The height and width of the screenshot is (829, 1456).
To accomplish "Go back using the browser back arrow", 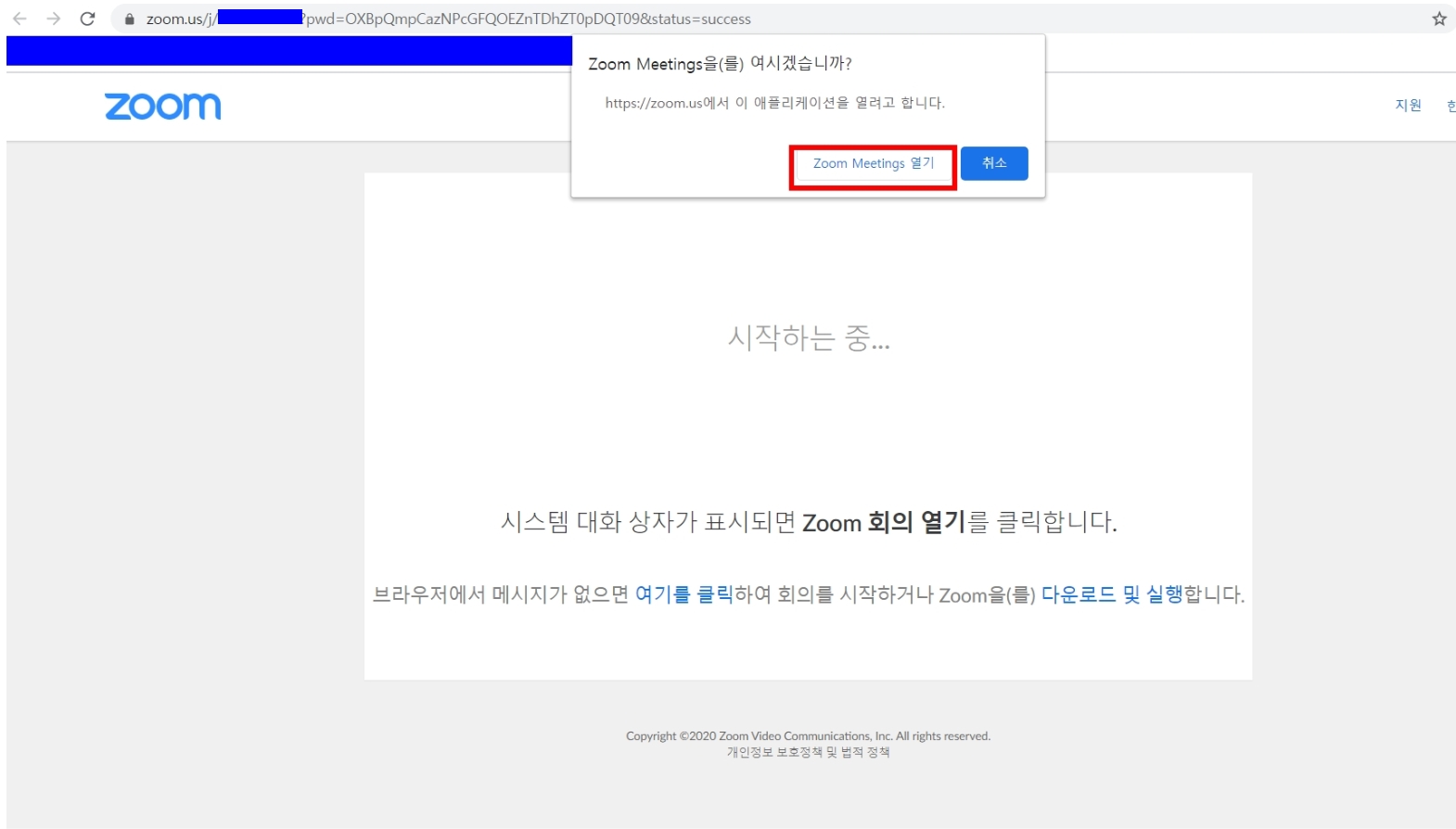I will (19, 19).
